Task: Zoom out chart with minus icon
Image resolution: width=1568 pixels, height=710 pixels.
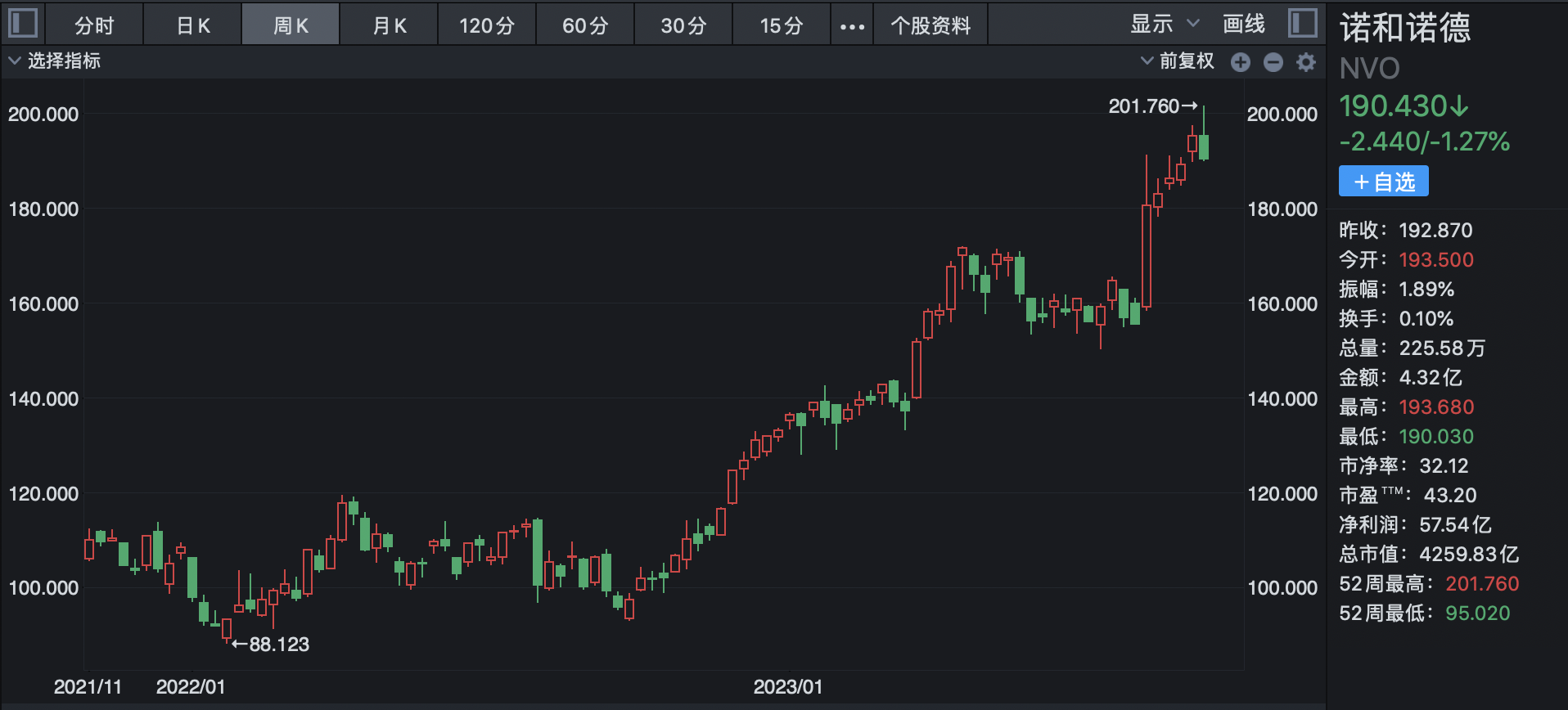Action: [x=1273, y=62]
